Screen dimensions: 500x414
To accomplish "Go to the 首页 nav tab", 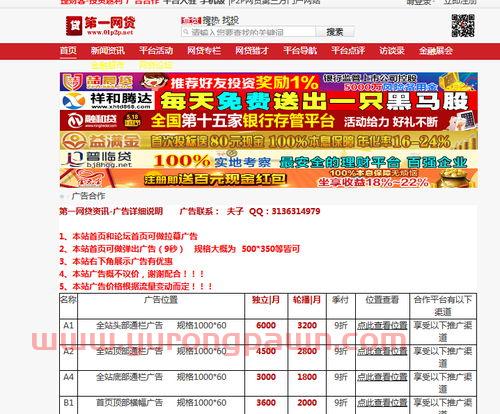I will 68,51.
